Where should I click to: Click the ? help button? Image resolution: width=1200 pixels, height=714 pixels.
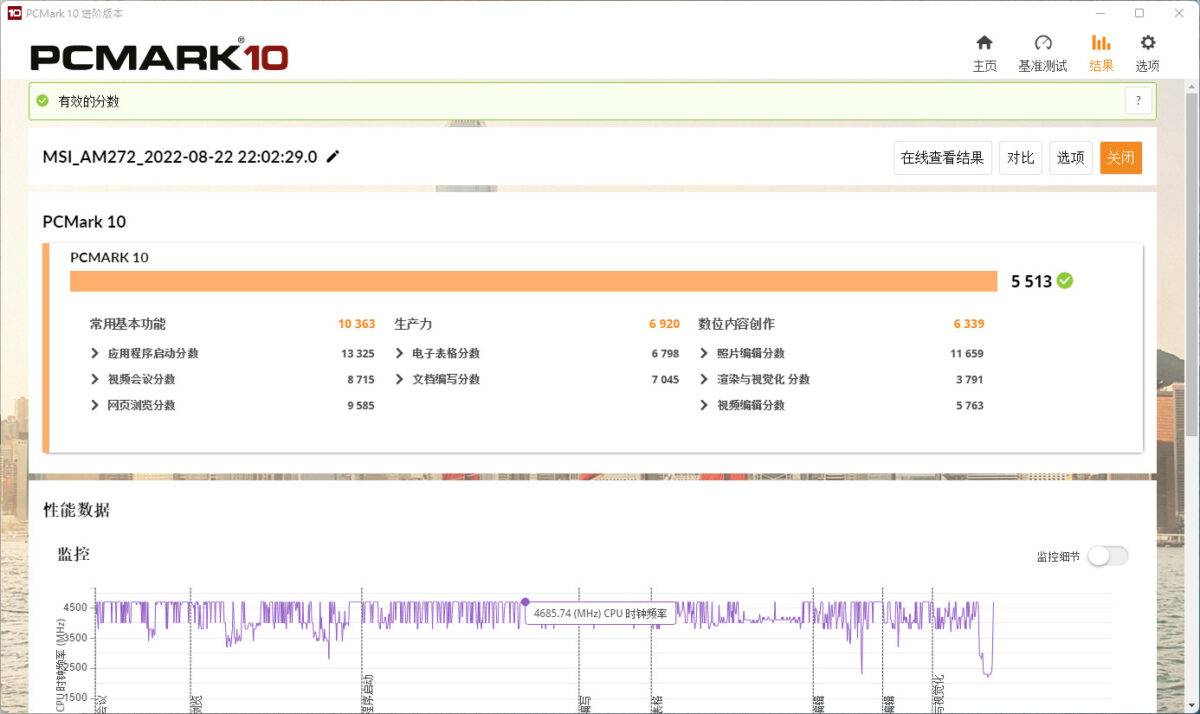click(1138, 101)
